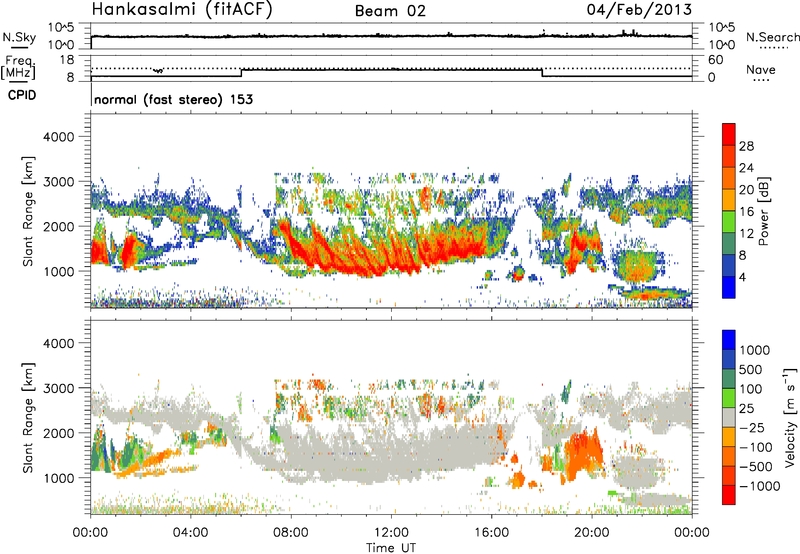Viewport: 800px width, 554px height.
Task: Click the CPID row label
Action: (x=22, y=95)
